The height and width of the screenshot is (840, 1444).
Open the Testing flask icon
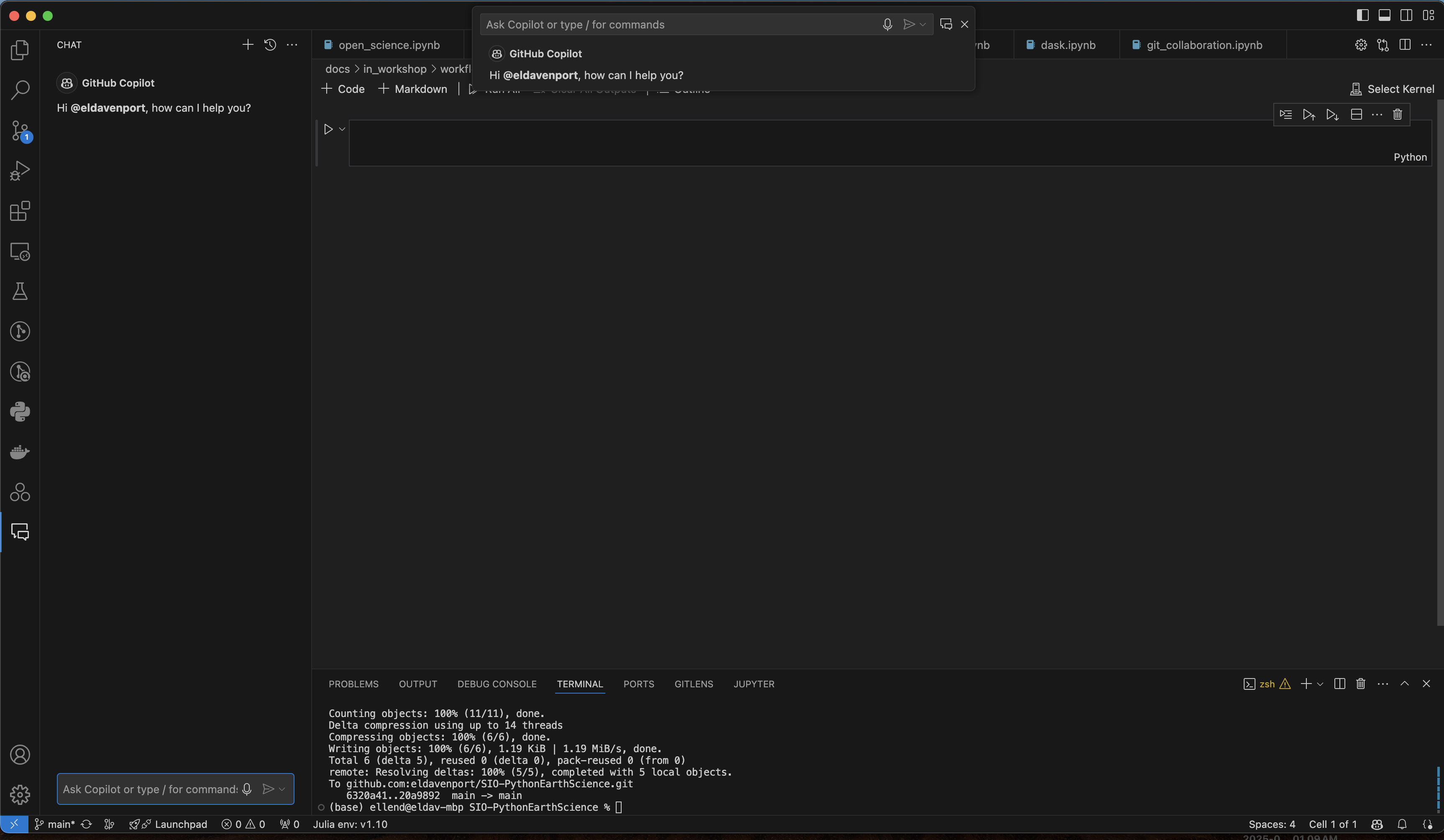click(x=20, y=292)
